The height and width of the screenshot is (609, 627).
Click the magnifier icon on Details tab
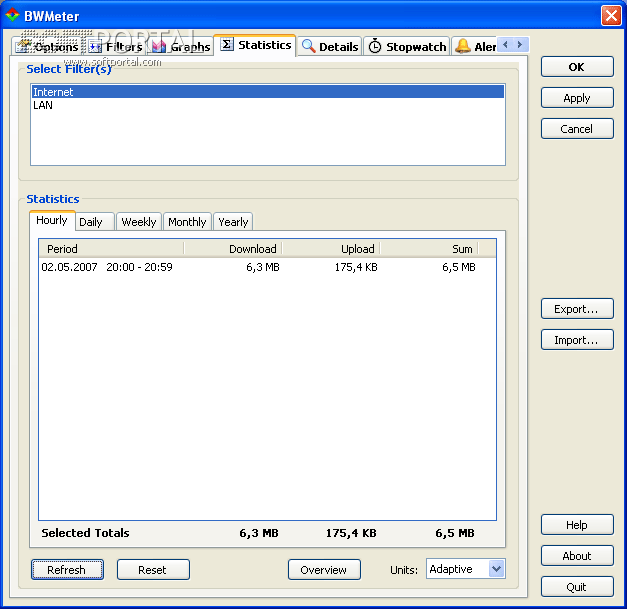pos(308,46)
